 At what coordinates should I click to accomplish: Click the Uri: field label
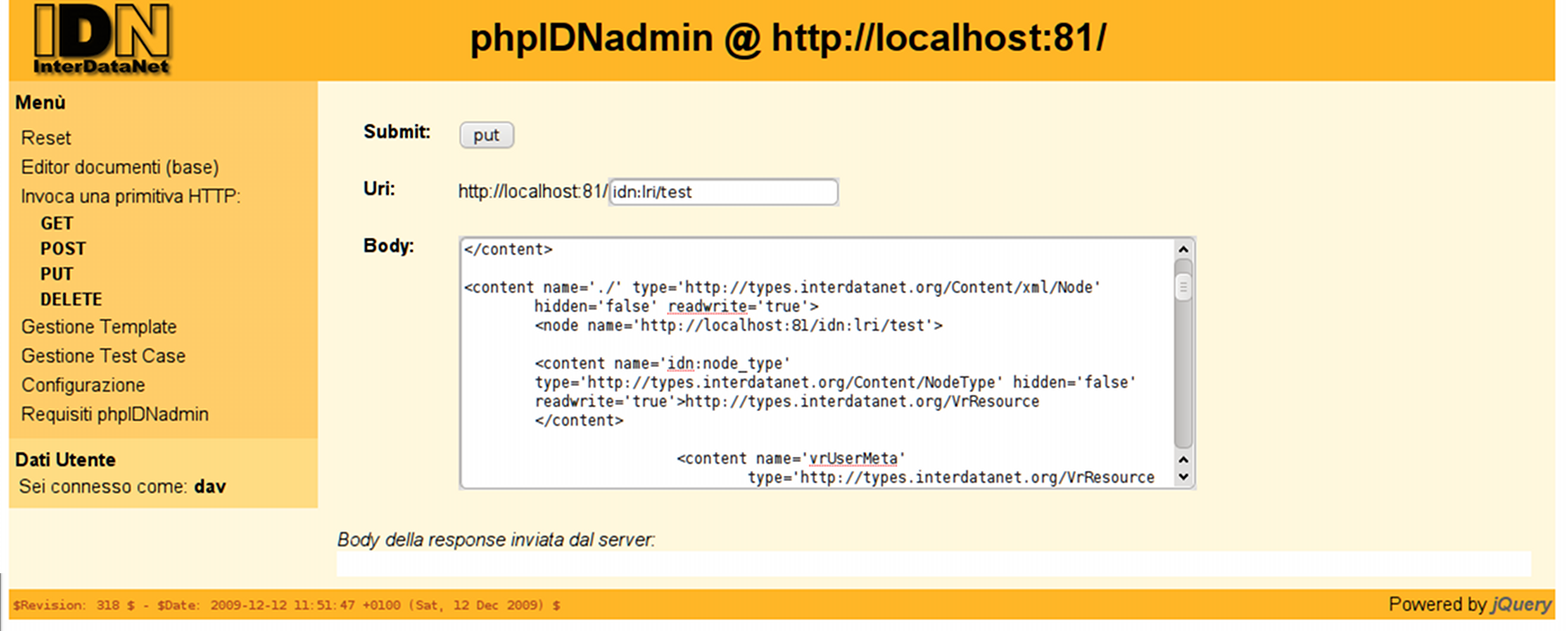coord(379,189)
